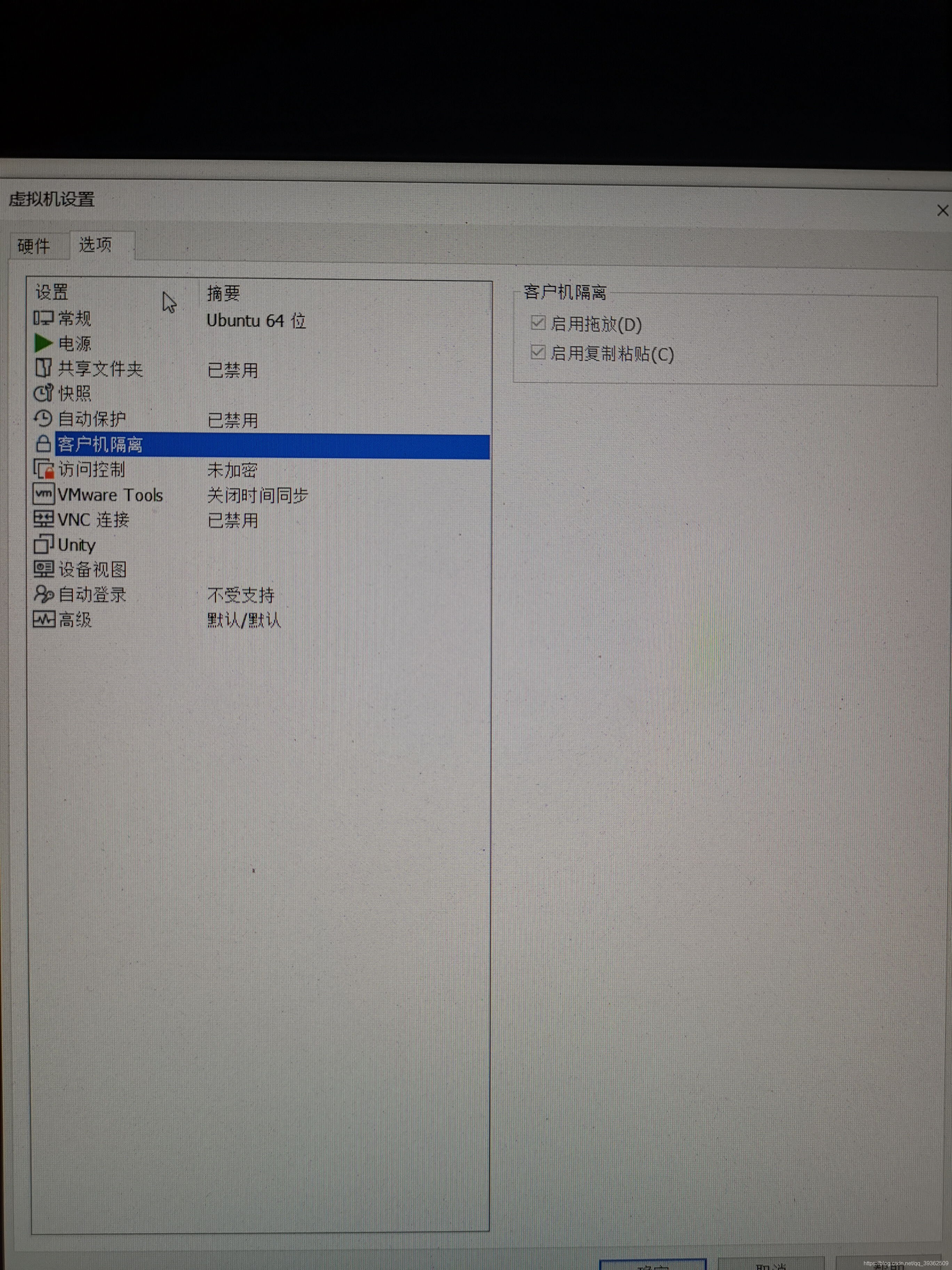Click the AutoProtect (自动保护) icon
Image resolution: width=952 pixels, height=1270 pixels.
[43, 418]
